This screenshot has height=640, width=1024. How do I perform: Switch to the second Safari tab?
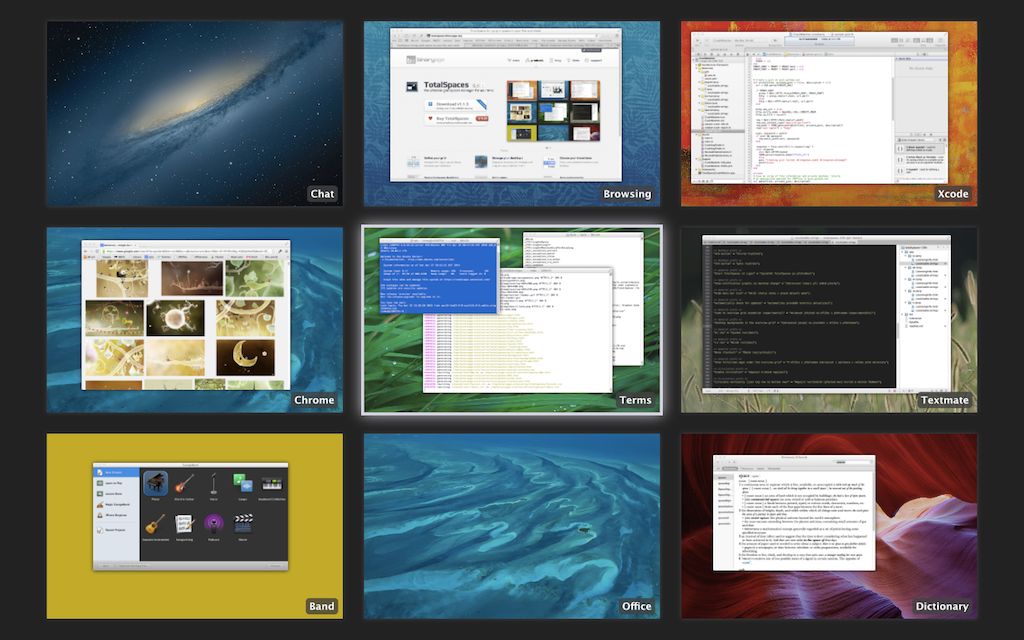[x=501, y=44]
